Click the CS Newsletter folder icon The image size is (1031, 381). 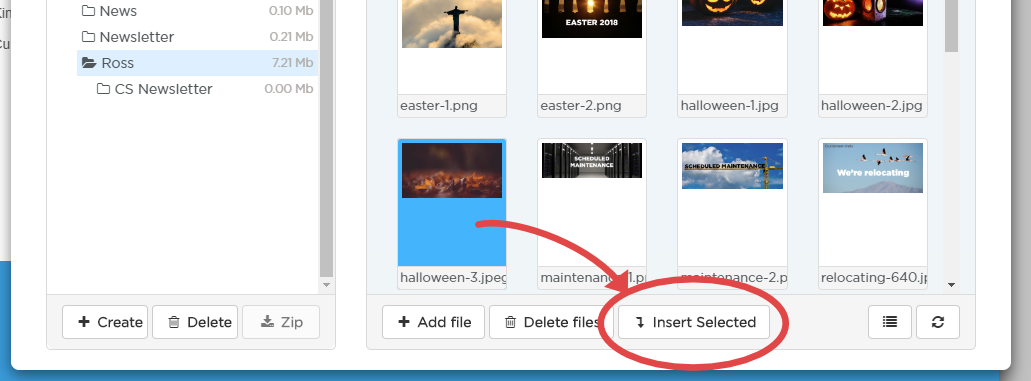tap(103, 89)
